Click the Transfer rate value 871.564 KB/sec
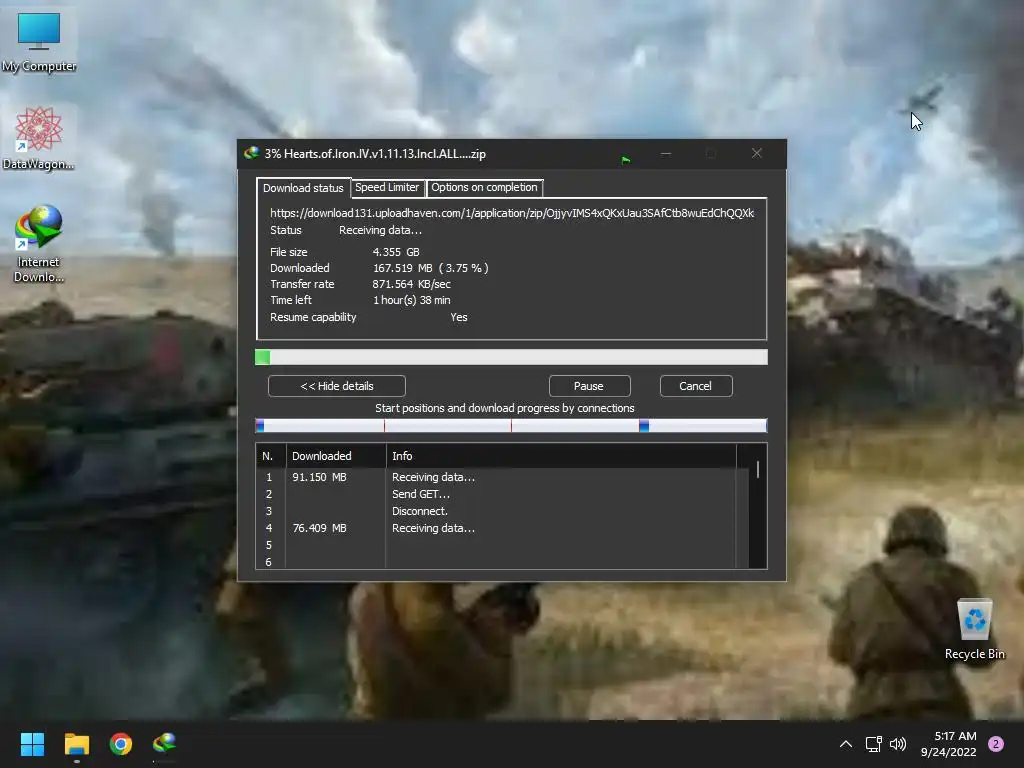This screenshot has height=768, width=1024. coord(411,284)
